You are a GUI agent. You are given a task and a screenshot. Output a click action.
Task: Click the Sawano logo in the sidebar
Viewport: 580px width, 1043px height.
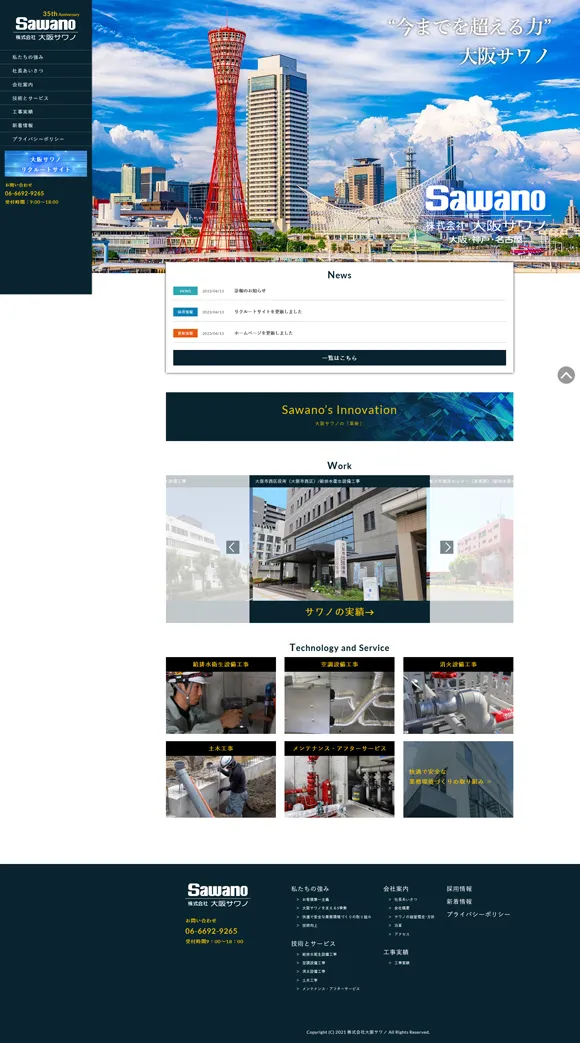pyautogui.click(x=46, y=27)
